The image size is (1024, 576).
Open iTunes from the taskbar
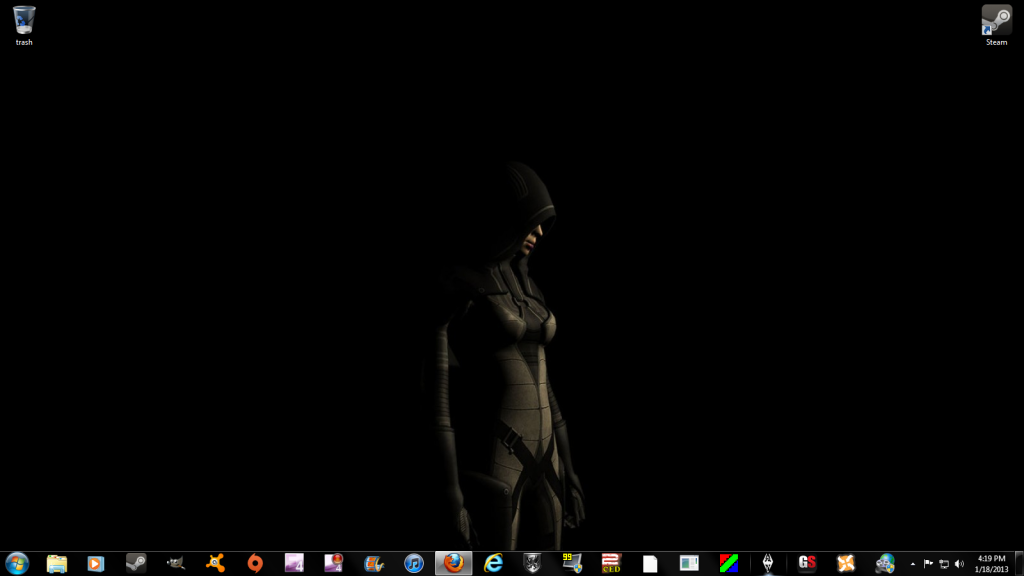414,563
